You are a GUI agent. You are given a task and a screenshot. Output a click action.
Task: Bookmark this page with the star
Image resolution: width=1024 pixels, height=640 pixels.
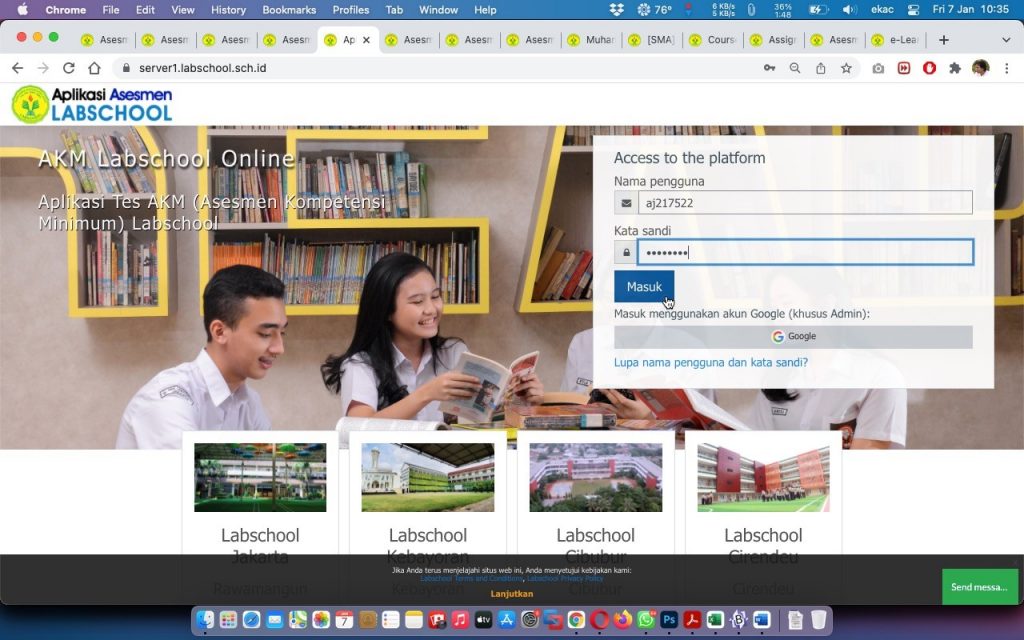click(846, 68)
